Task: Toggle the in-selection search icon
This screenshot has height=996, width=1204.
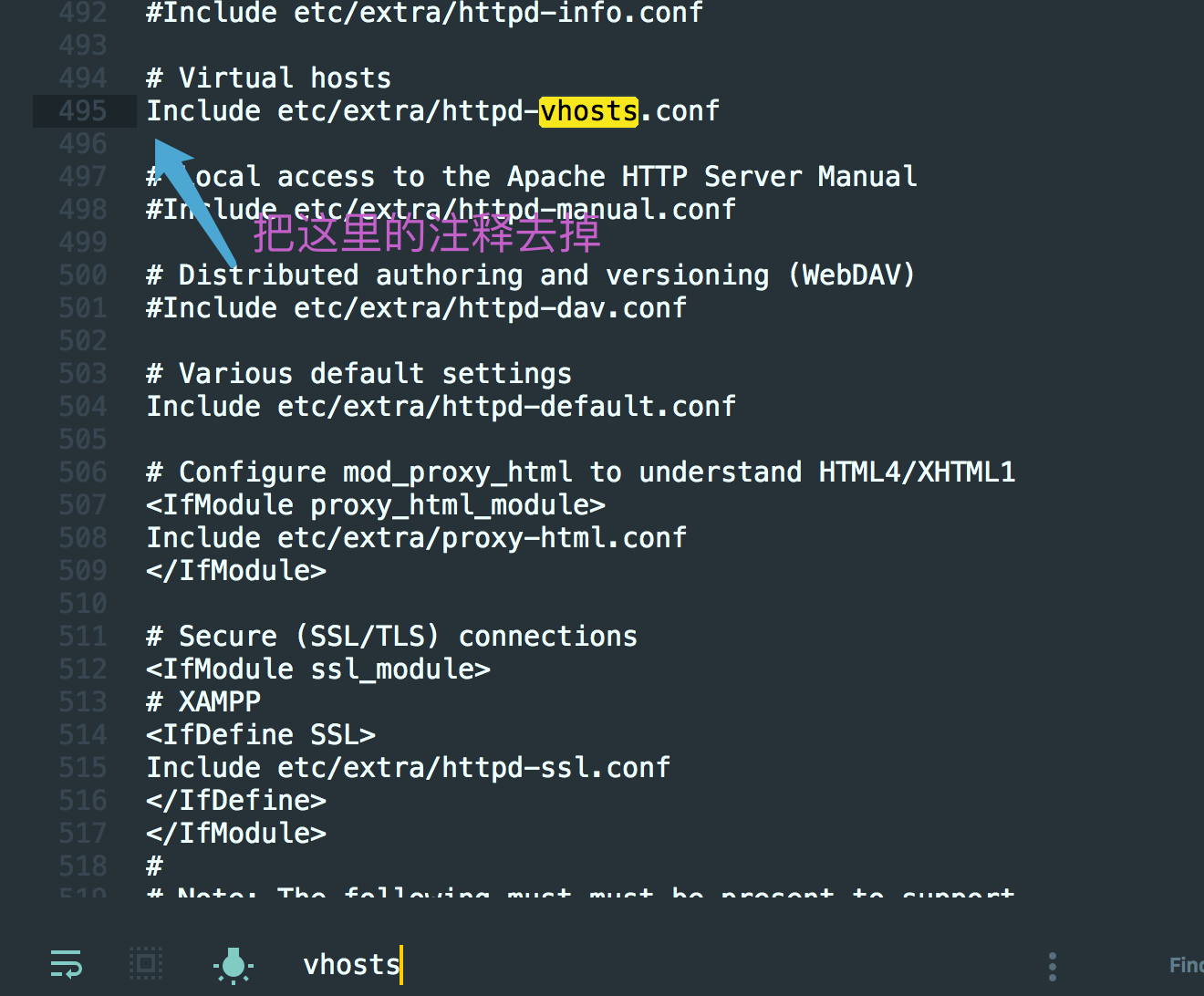Action: coord(146,964)
